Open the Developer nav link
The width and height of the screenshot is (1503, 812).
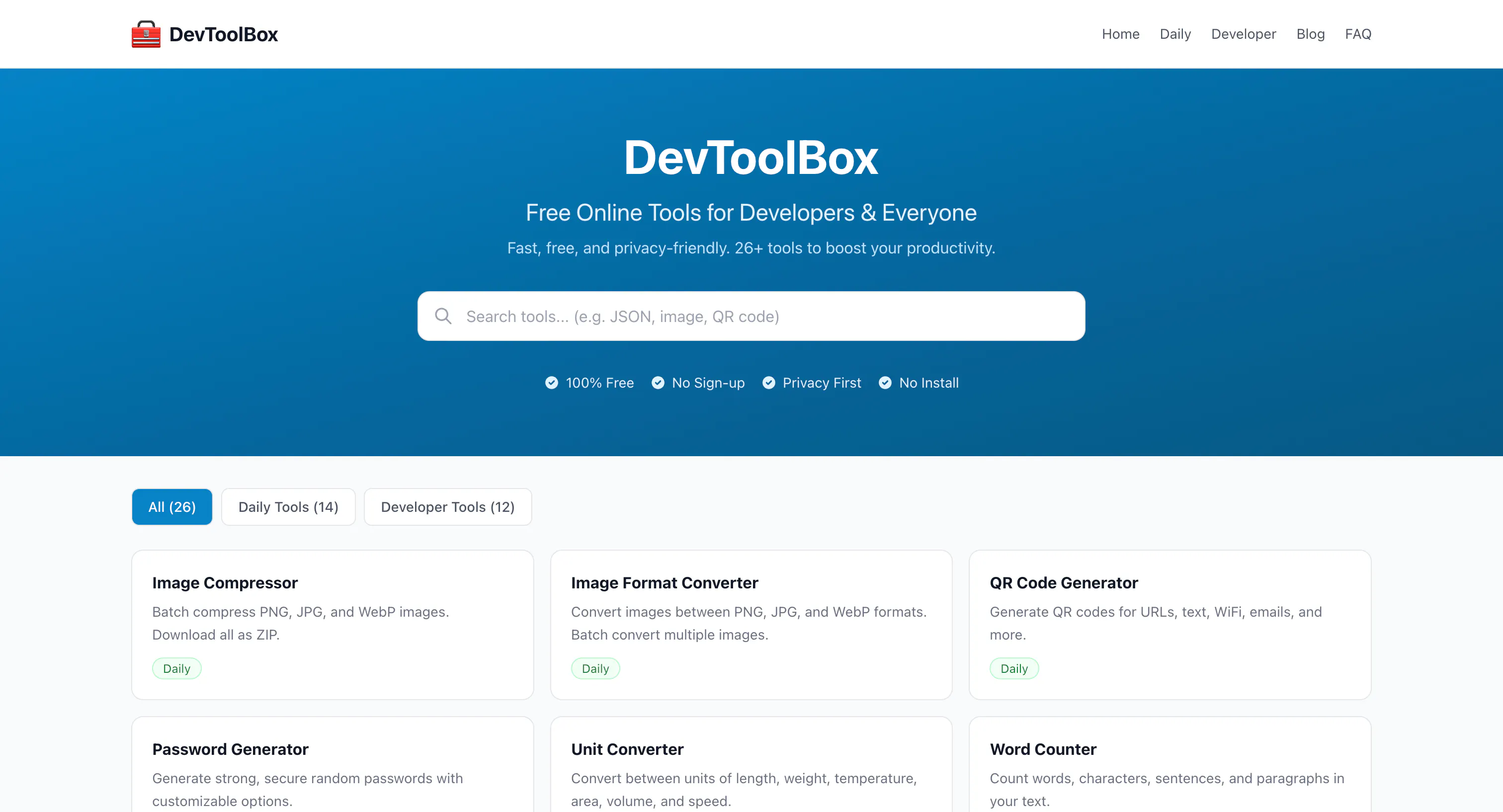point(1244,34)
